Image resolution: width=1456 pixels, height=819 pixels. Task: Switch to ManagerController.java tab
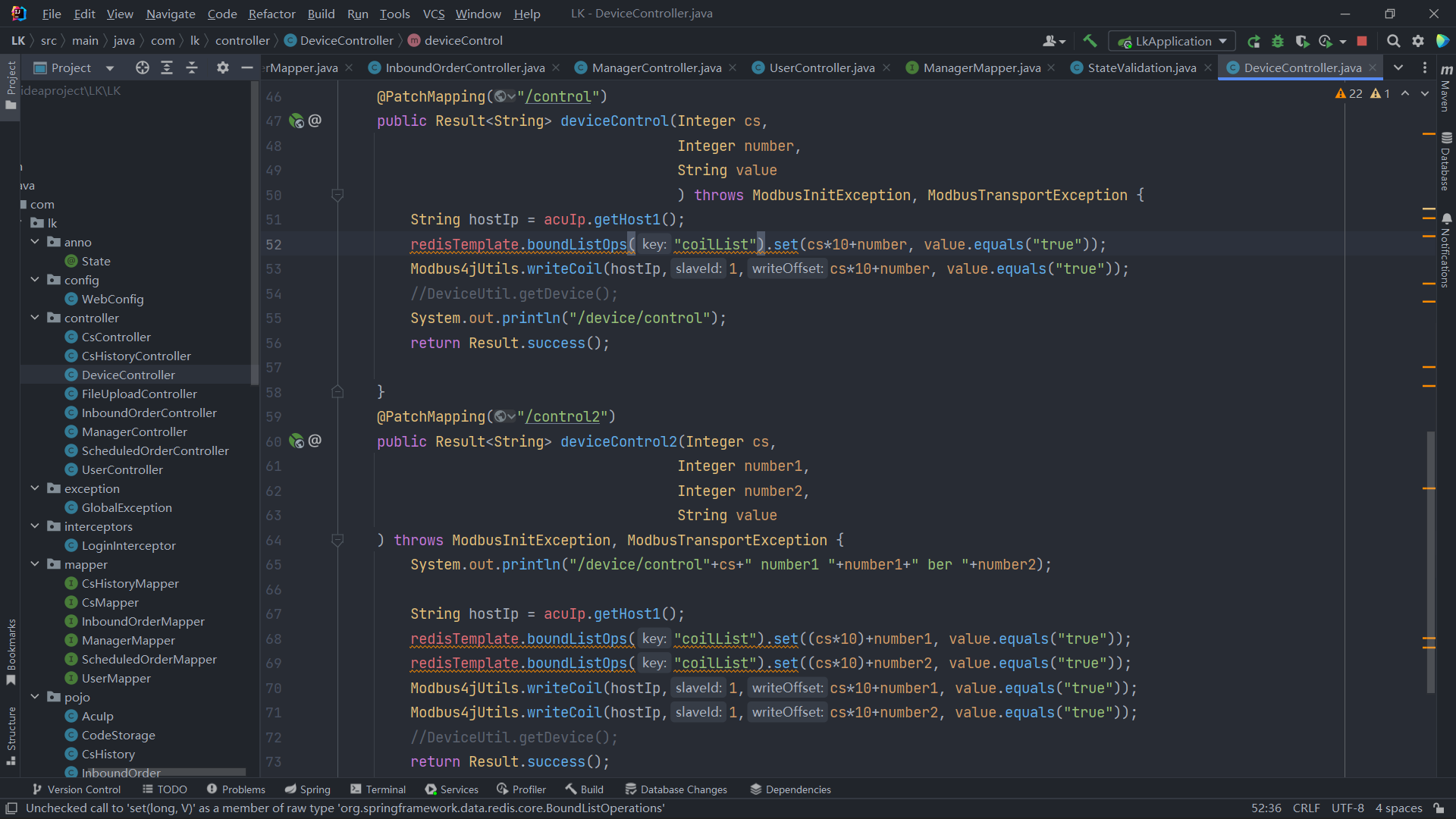[656, 67]
